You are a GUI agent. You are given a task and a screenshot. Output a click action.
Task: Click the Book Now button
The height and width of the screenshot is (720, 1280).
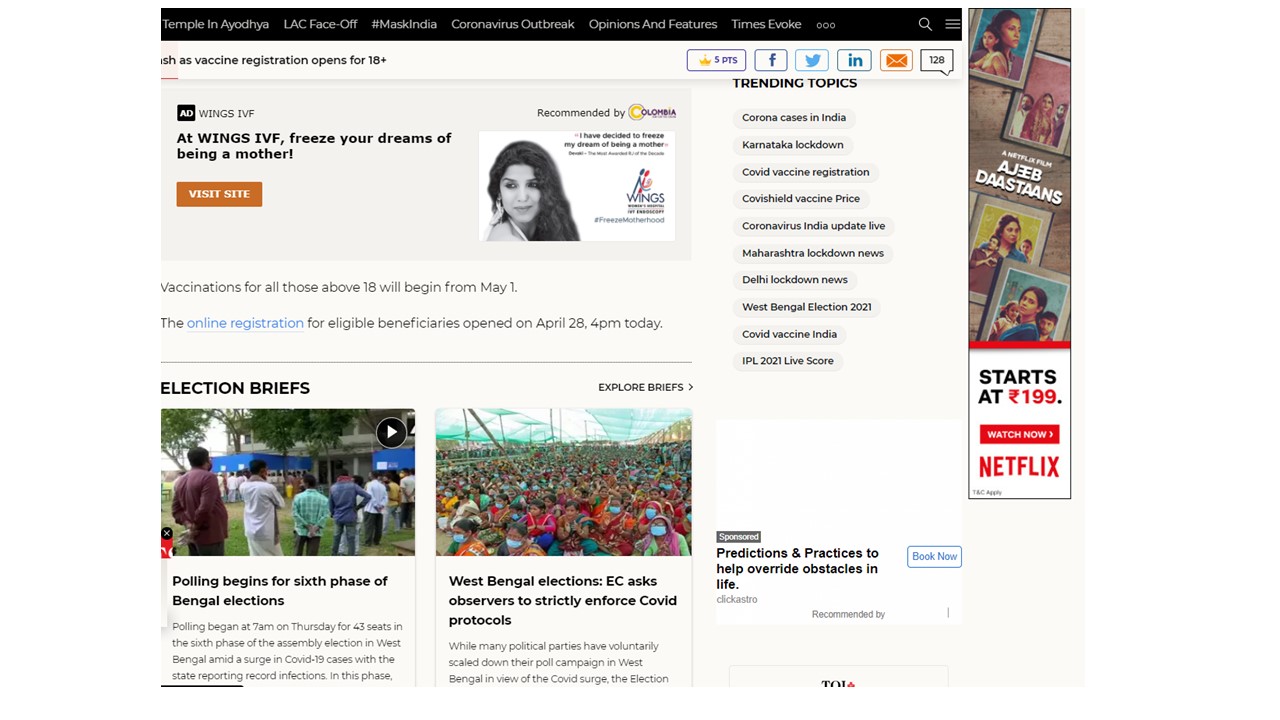pos(934,557)
